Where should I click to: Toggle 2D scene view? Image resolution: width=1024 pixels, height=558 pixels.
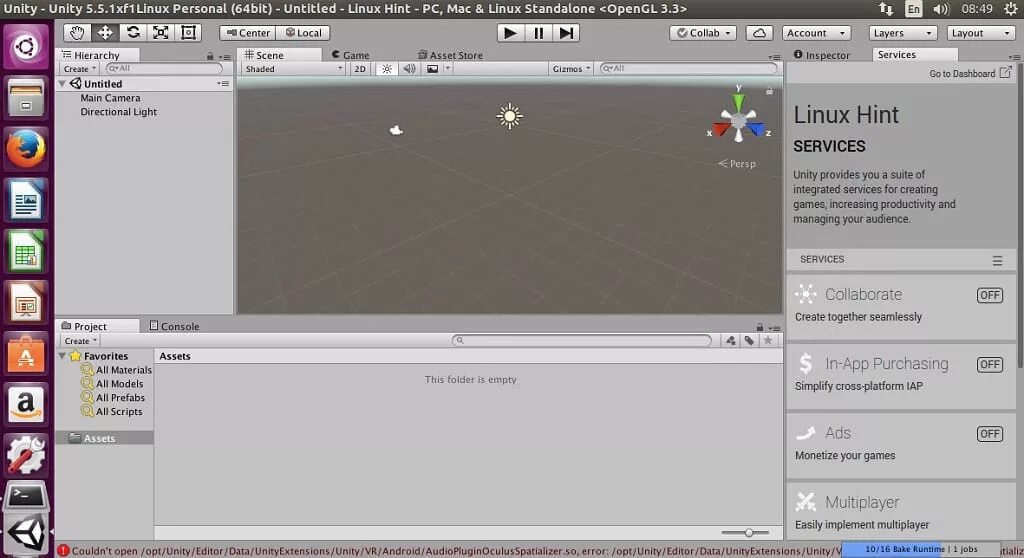(x=359, y=69)
